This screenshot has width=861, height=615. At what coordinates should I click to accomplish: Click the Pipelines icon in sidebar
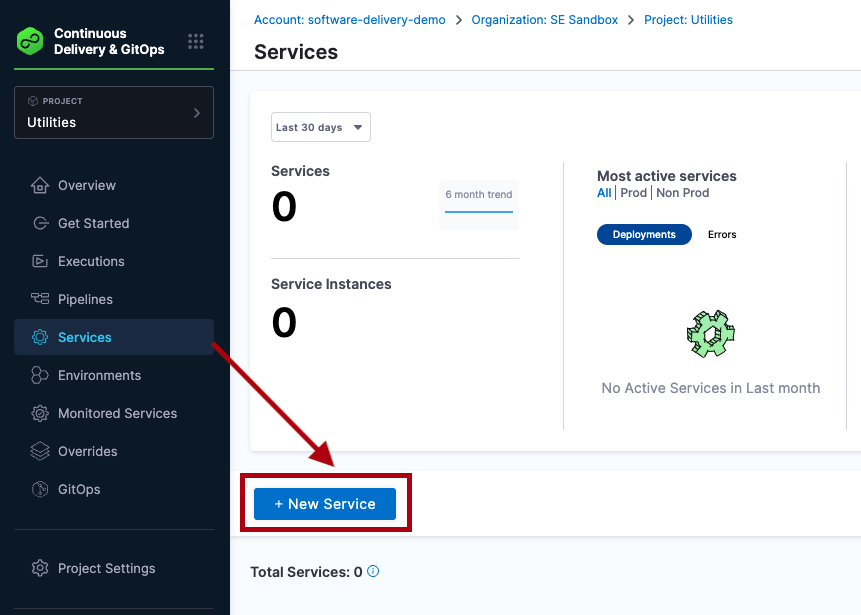click(40, 299)
